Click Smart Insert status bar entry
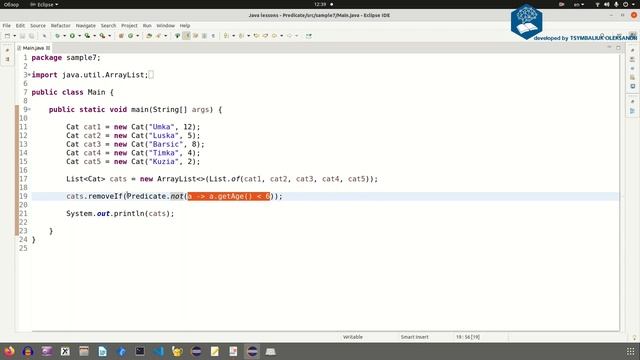 415,337
